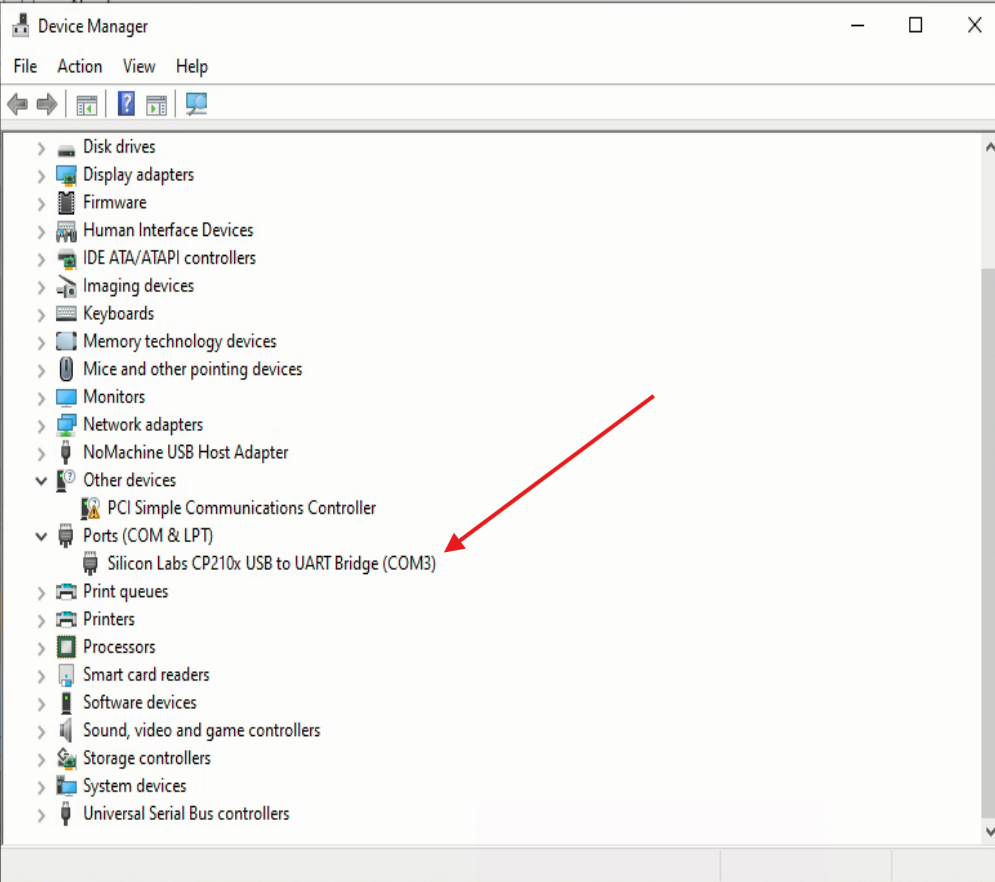Click the PCI Simple Communications Controller warning icon

91,508
